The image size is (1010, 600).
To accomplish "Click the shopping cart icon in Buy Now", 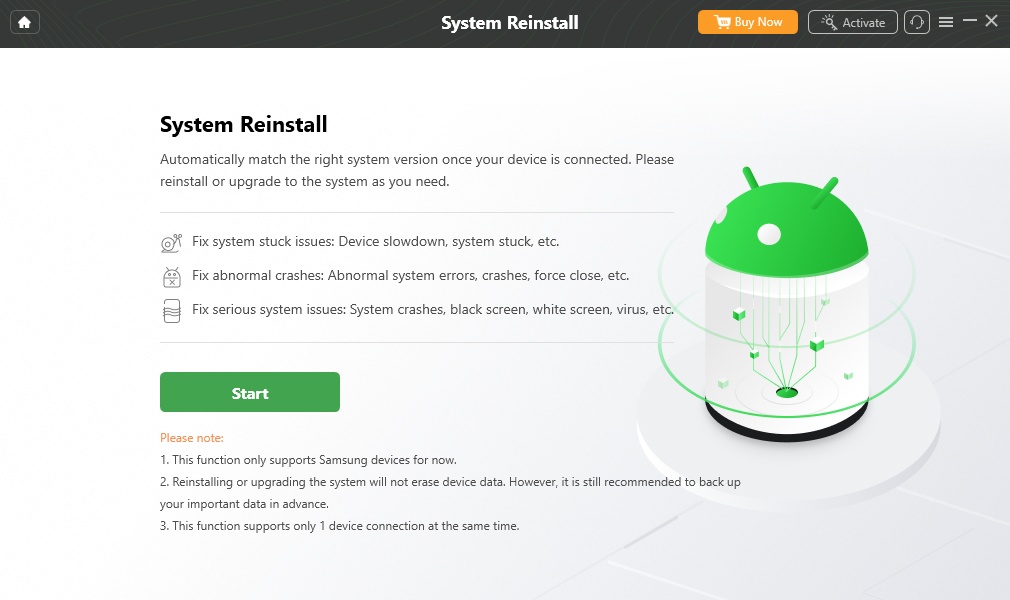I will tap(722, 23).
